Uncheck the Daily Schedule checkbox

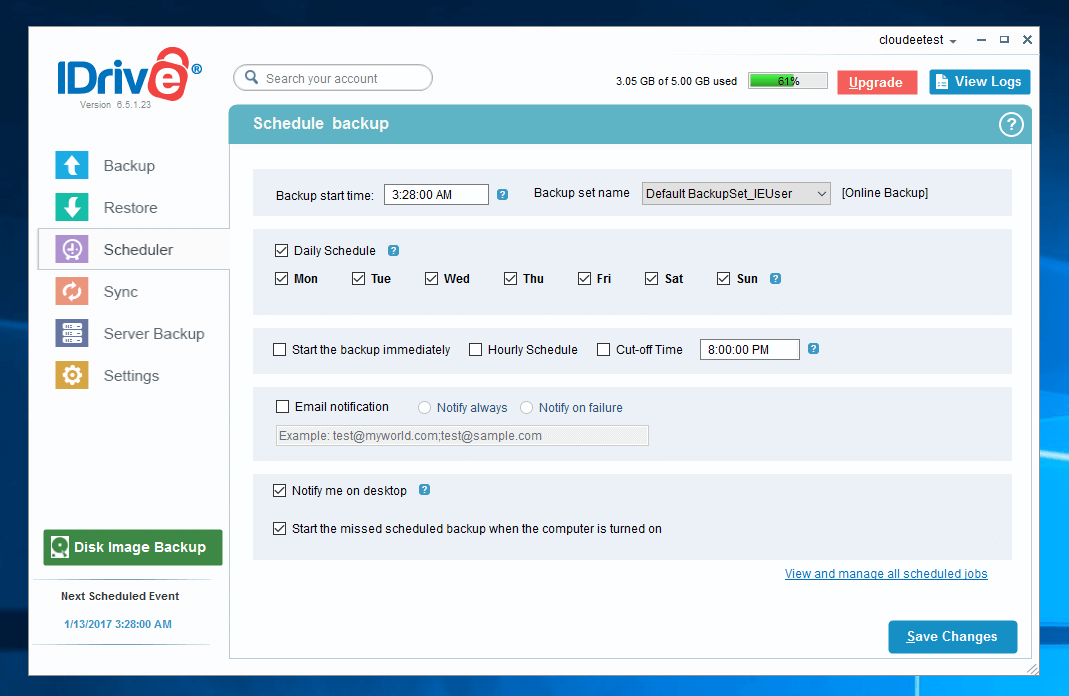click(x=281, y=251)
